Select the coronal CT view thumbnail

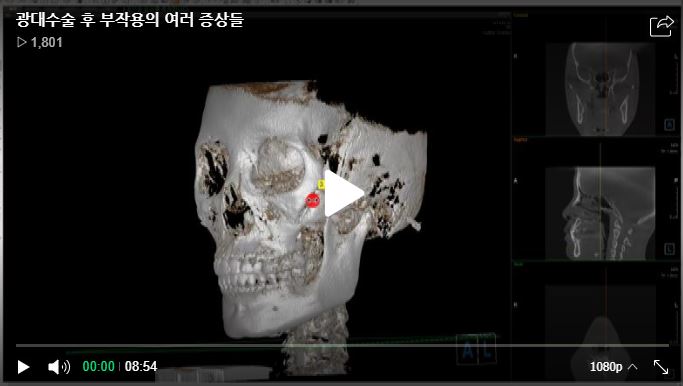coord(600,89)
